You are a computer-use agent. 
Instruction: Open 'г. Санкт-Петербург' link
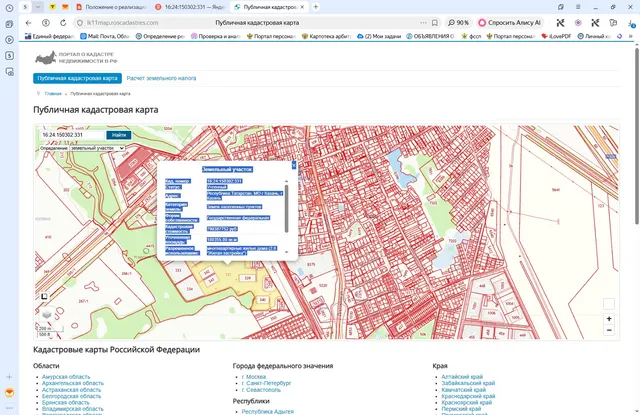pyautogui.click(x=266, y=383)
